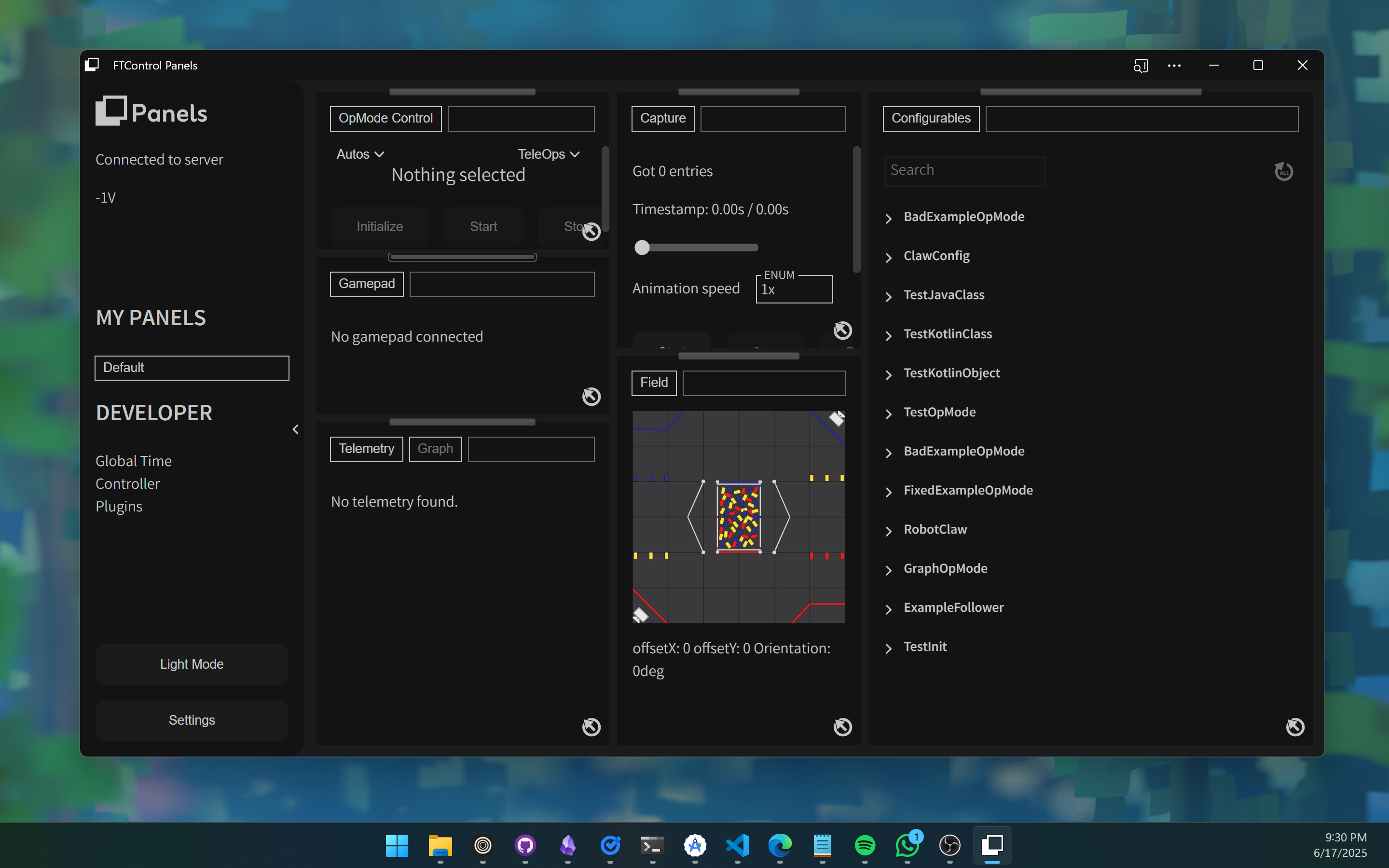The image size is (1389, 868).
Task: Collapse the sidebar with the left chevron
Action: coord(296,429)
